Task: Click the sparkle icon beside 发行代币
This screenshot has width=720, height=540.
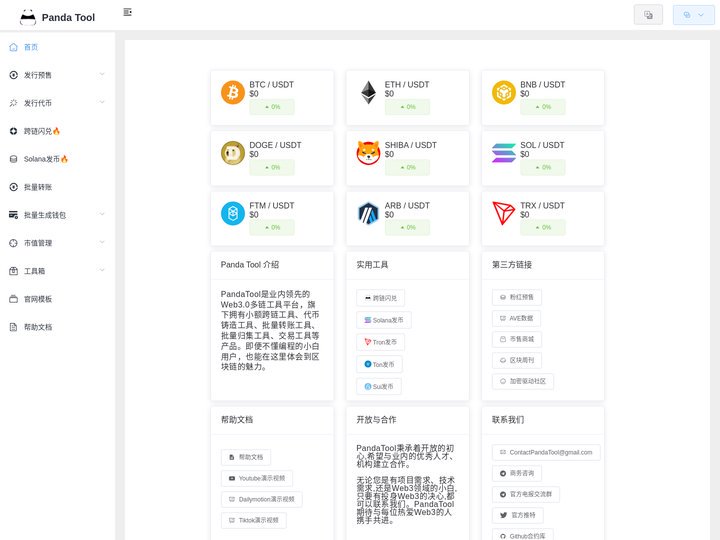Action: coord(13,103)
